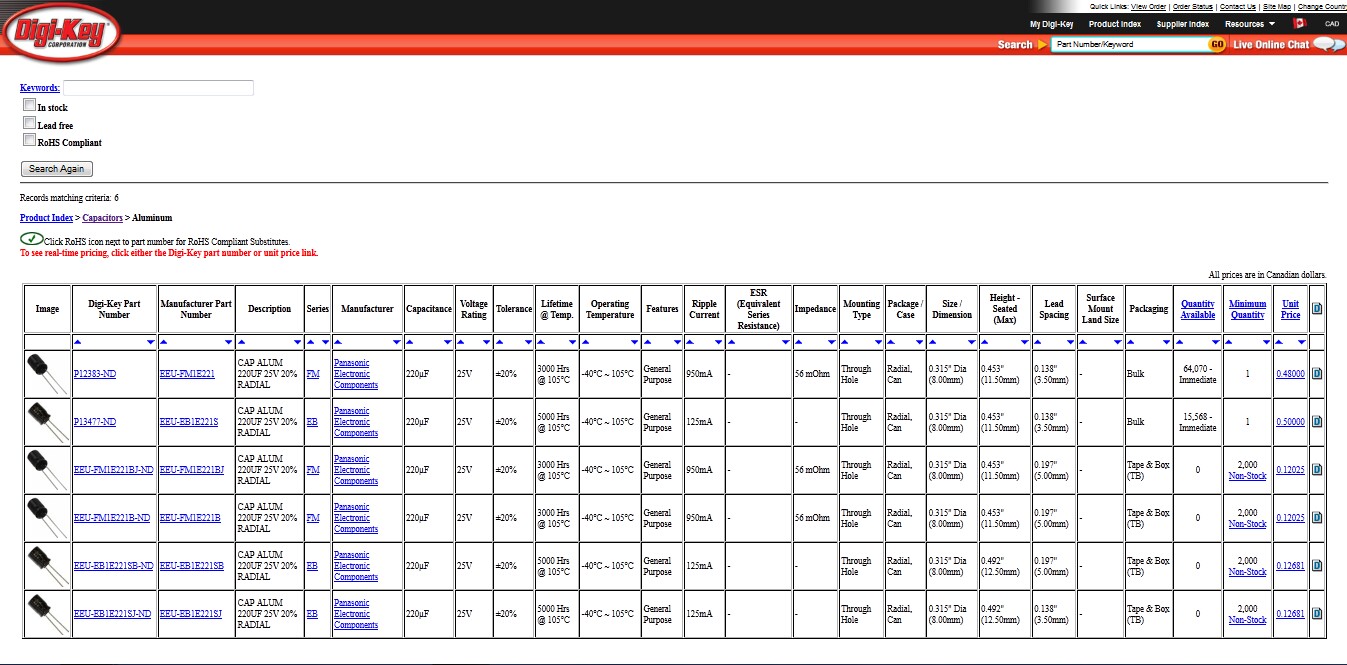Enable the In stock checkbox
The width and height of the screenshot is (1347, 665).
(29, 105)
